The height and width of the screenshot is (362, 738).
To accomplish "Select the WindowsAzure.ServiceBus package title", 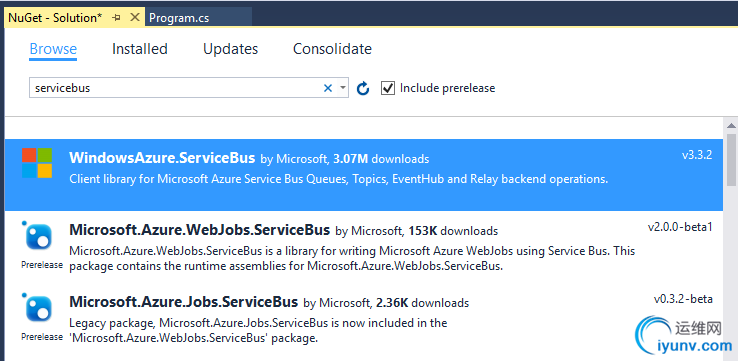I will point(162,158).
